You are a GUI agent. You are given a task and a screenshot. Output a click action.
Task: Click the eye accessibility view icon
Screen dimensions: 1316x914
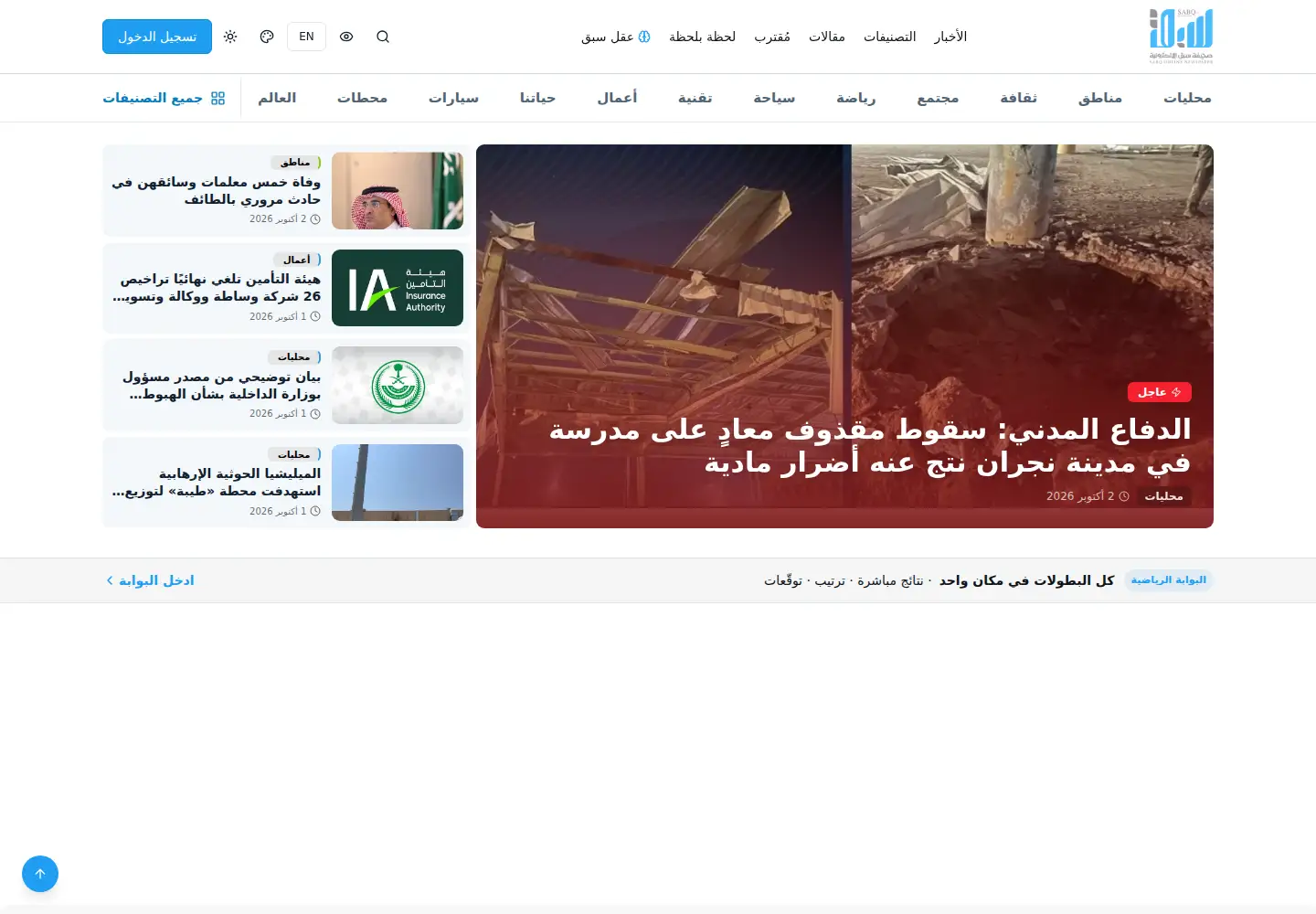346,37
